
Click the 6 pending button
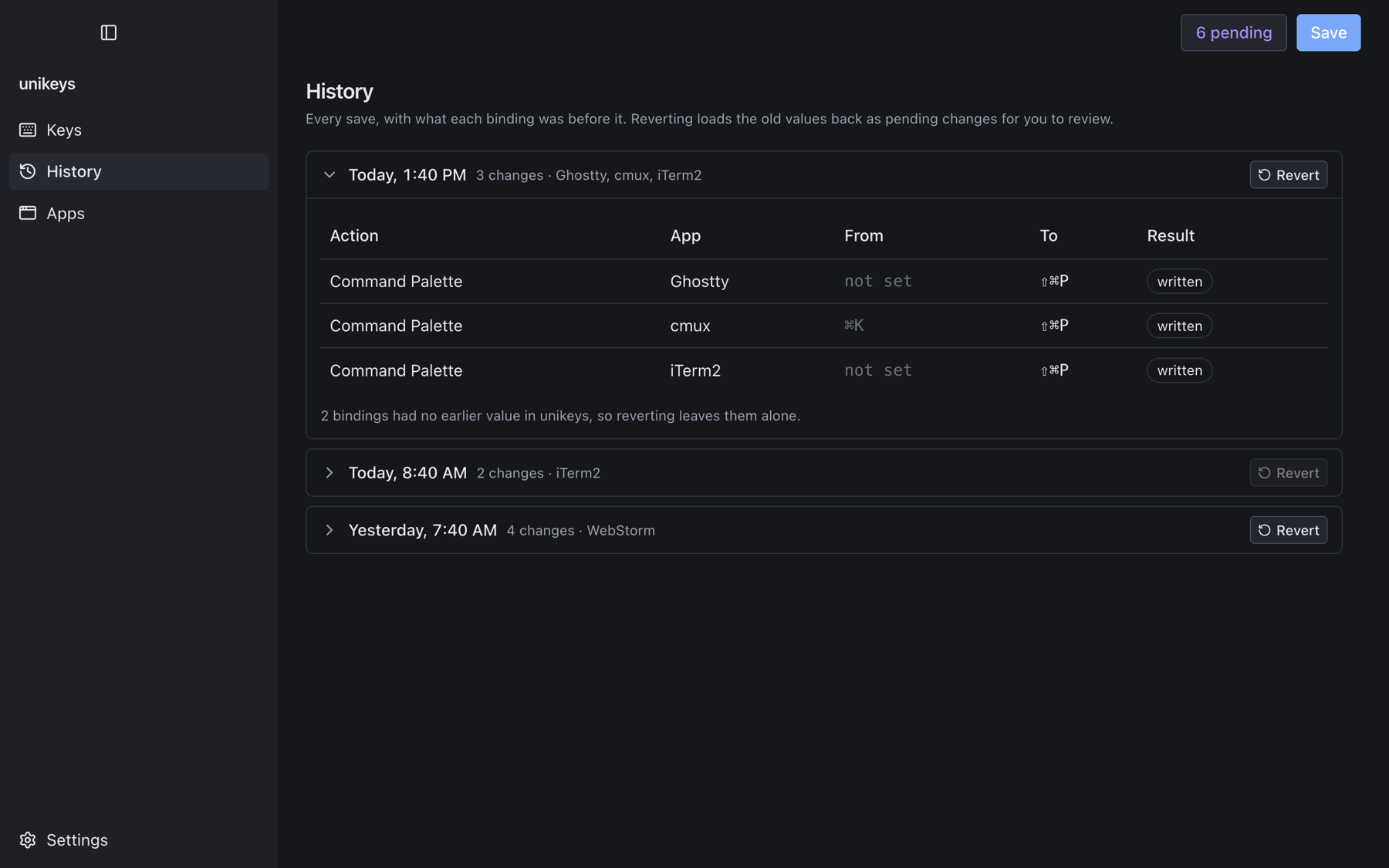point(1233,32)
